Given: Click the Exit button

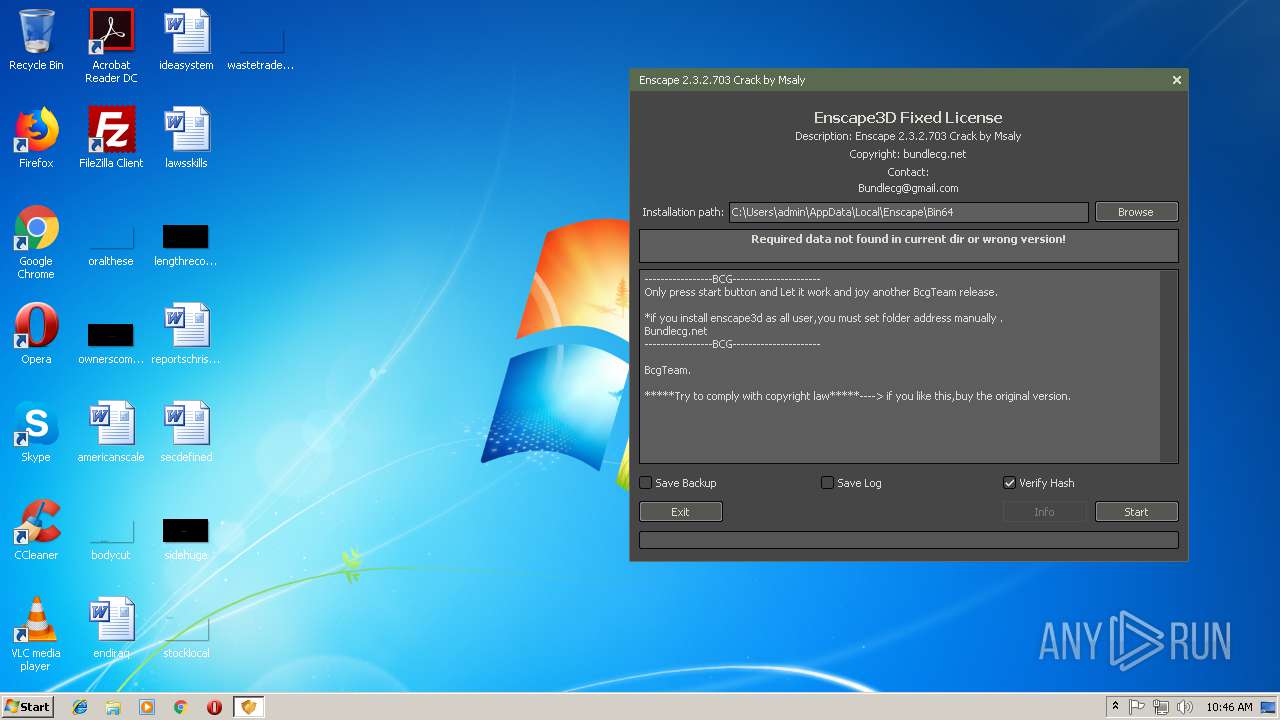Looking at the screenshot, I should tap(680, 512).
